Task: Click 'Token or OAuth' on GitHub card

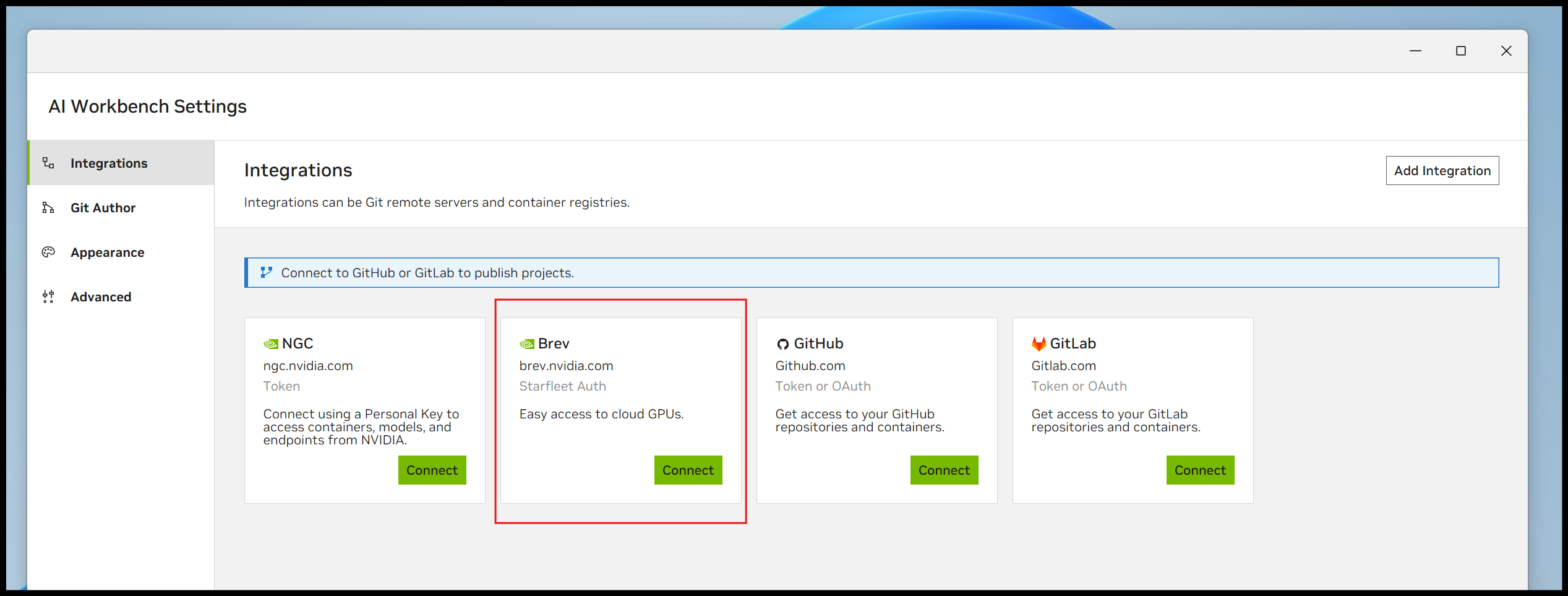Action: pos(823,386)
